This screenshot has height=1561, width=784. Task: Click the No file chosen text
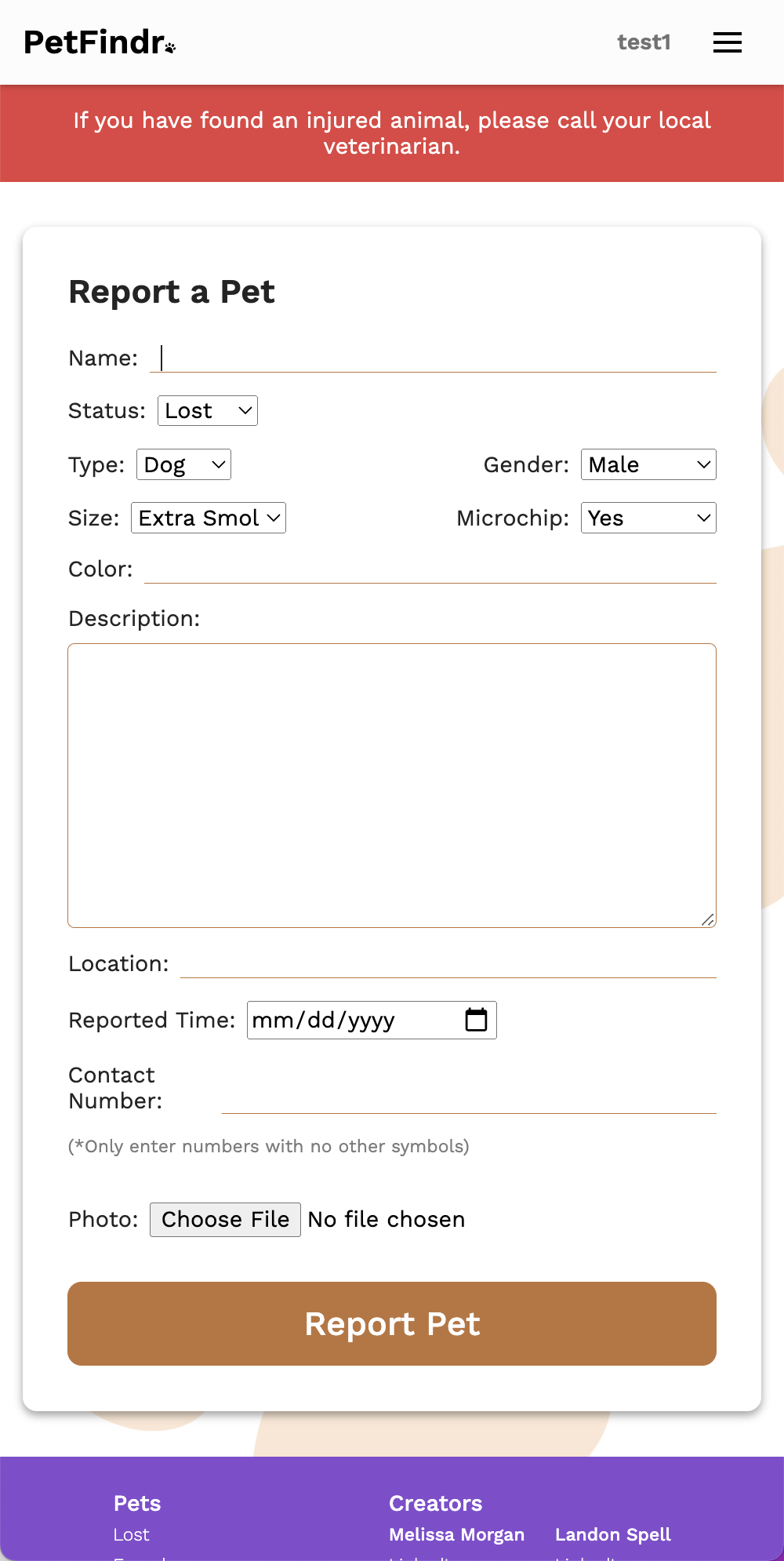[387, 1220]
